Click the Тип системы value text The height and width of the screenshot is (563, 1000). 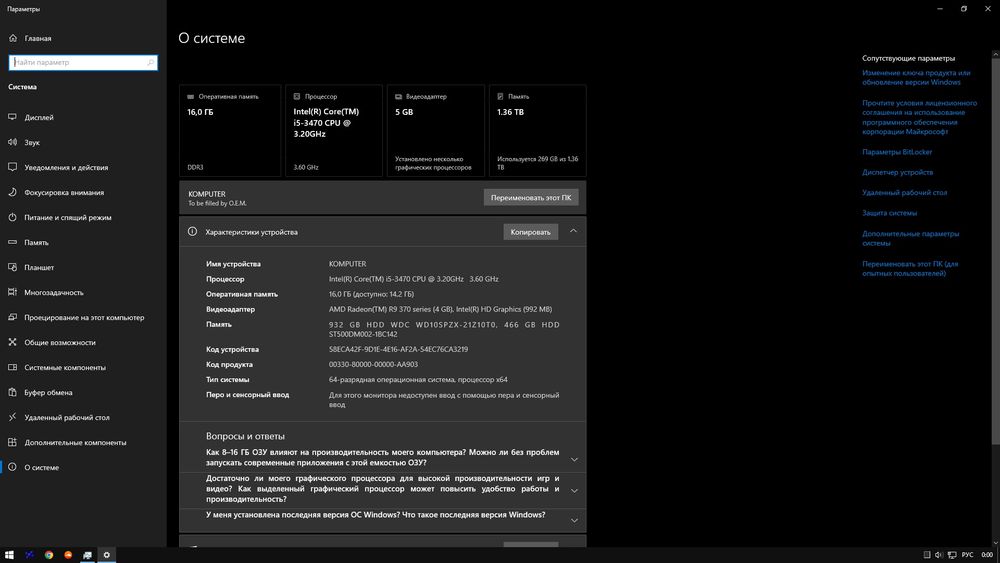(418, 379)
